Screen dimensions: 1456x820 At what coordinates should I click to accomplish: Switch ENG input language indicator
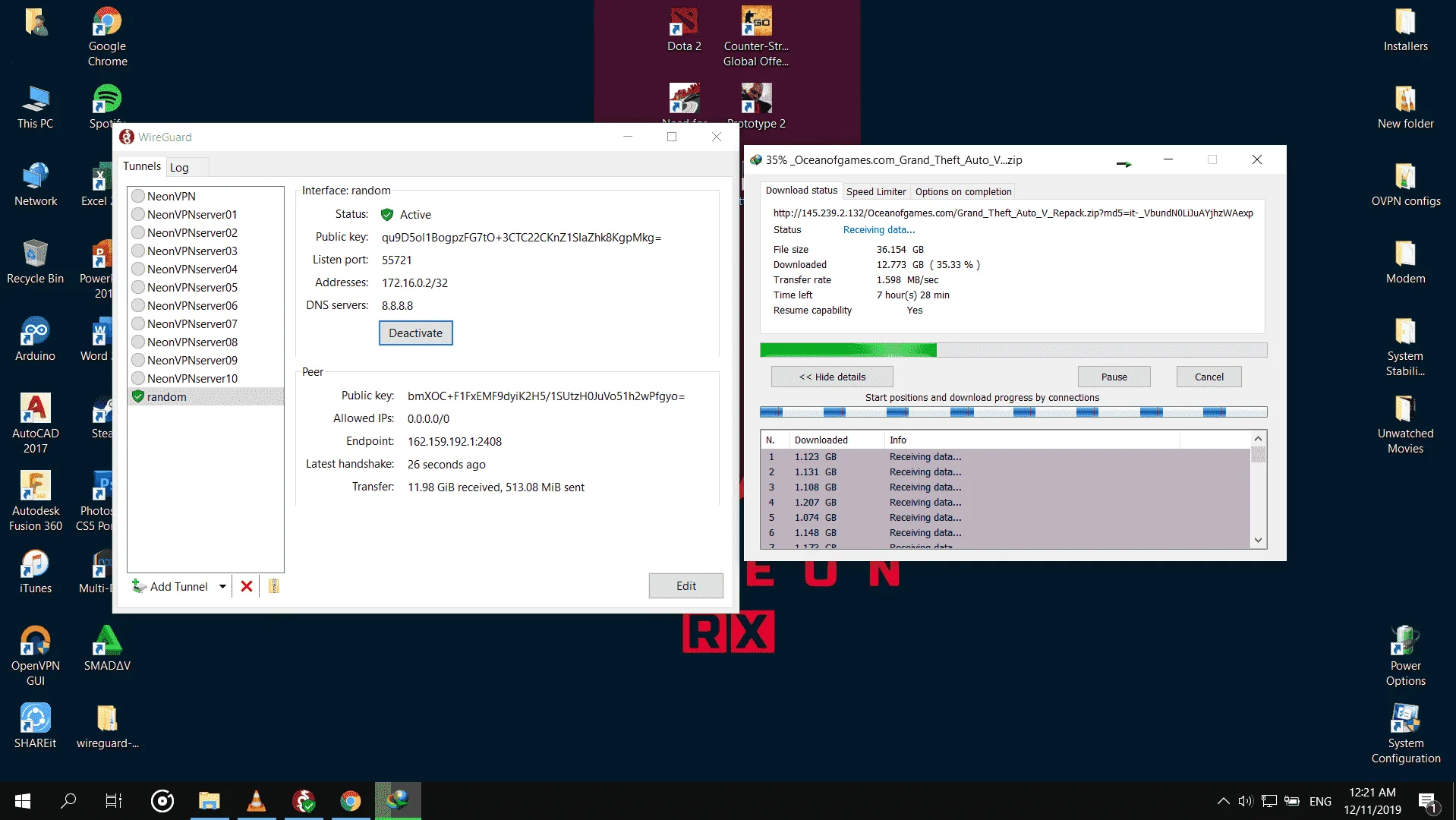tap(1319, 801)
